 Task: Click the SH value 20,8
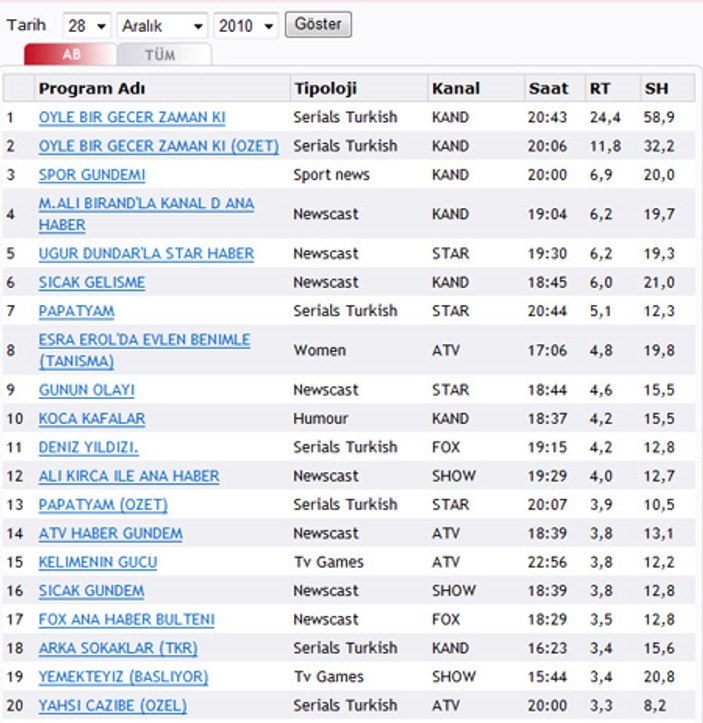click(659, 677)
